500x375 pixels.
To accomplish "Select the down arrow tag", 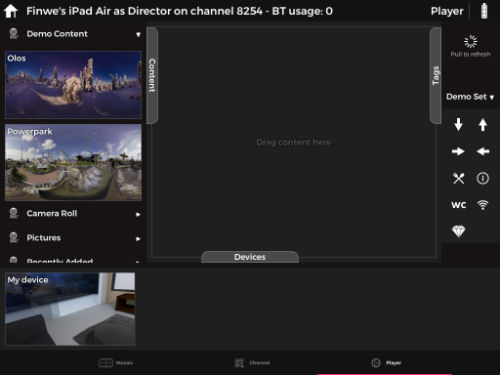I will point(458,125).
